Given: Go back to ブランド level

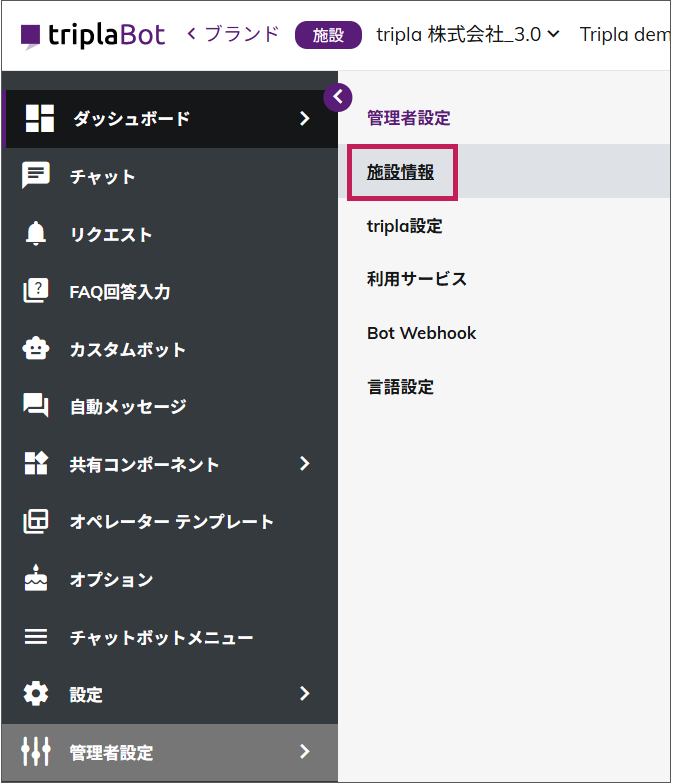Looking at the screenshot, I should 233,34.
